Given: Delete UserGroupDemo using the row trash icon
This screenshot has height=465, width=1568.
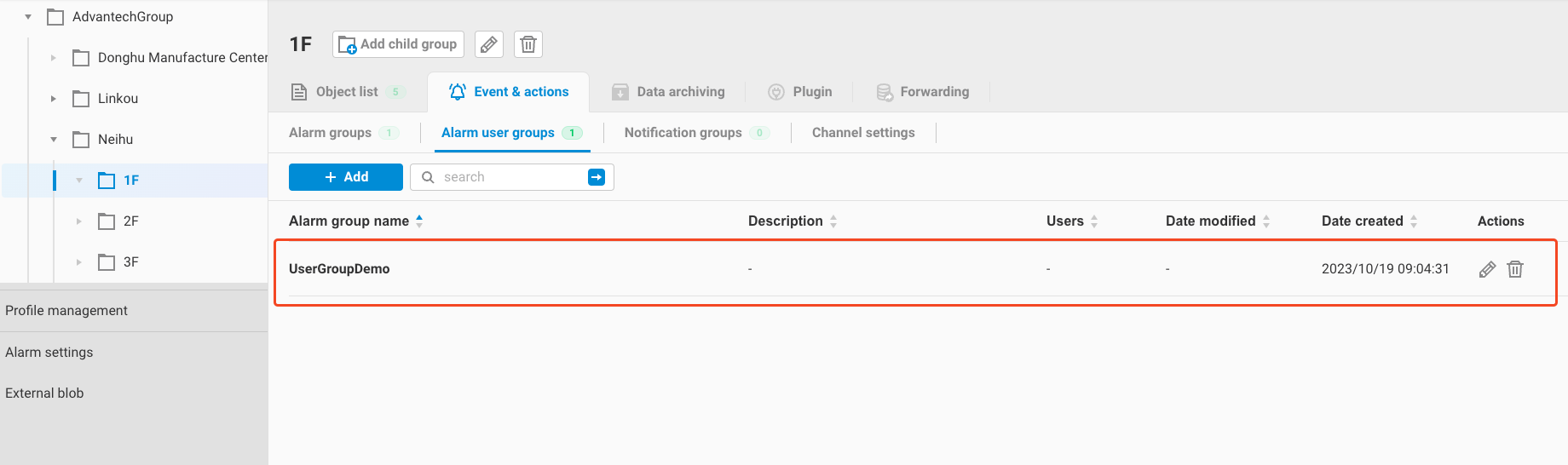Looking at the screenshot, I should click(1515, 269).
